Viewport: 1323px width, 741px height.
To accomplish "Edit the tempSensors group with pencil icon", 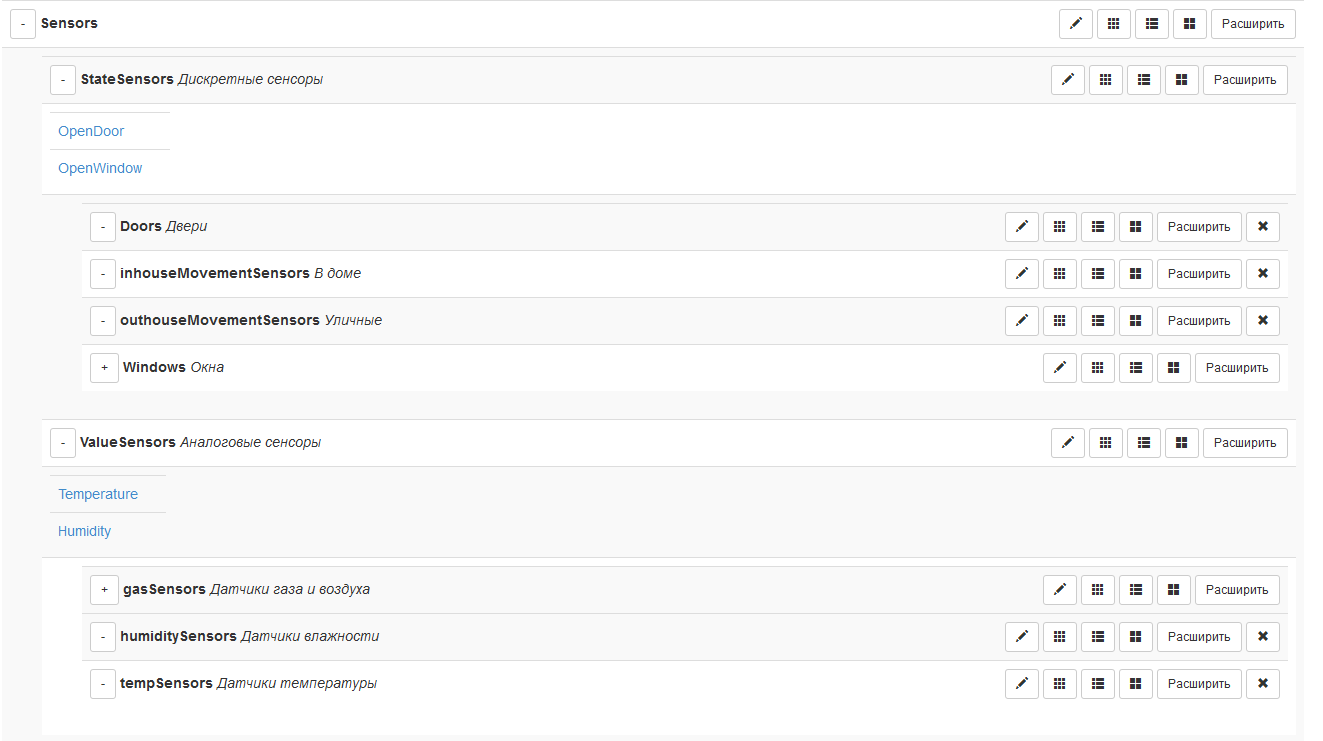I will pyautogui.click(x=1021, y=684).
